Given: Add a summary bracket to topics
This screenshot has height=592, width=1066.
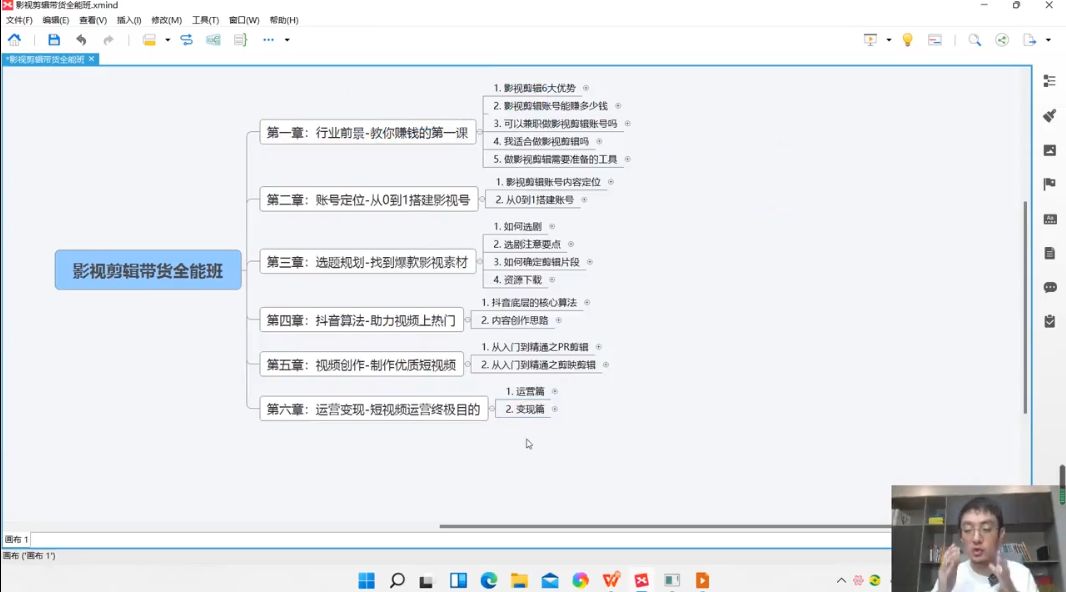Looking at the screenshot, I should 240,40.
